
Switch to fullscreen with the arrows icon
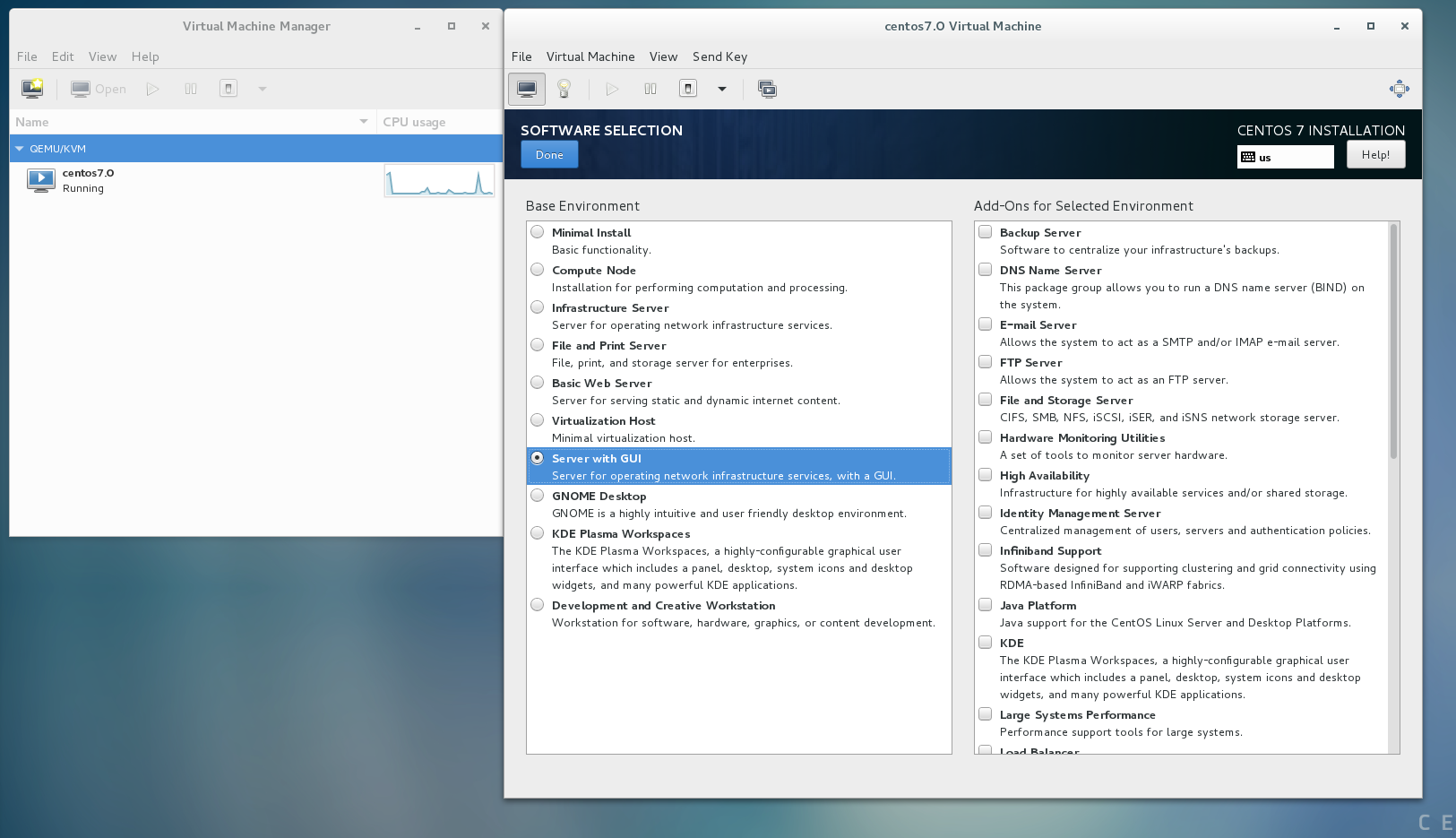click(1400, 89)
